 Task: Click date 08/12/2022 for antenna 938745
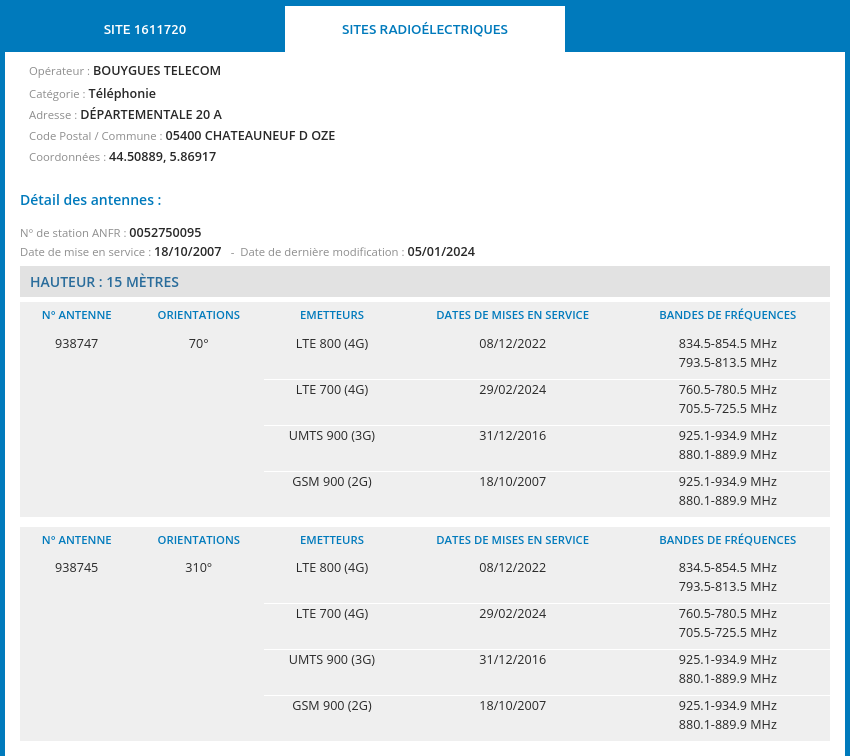(x=512, y=568)
